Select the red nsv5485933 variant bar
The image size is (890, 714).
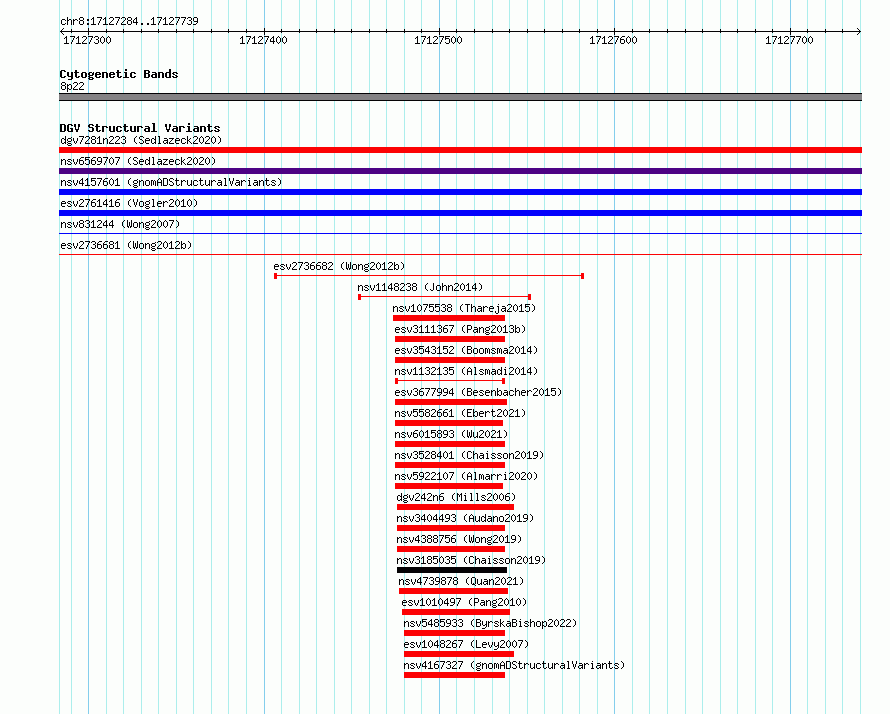tap(455, 633)
